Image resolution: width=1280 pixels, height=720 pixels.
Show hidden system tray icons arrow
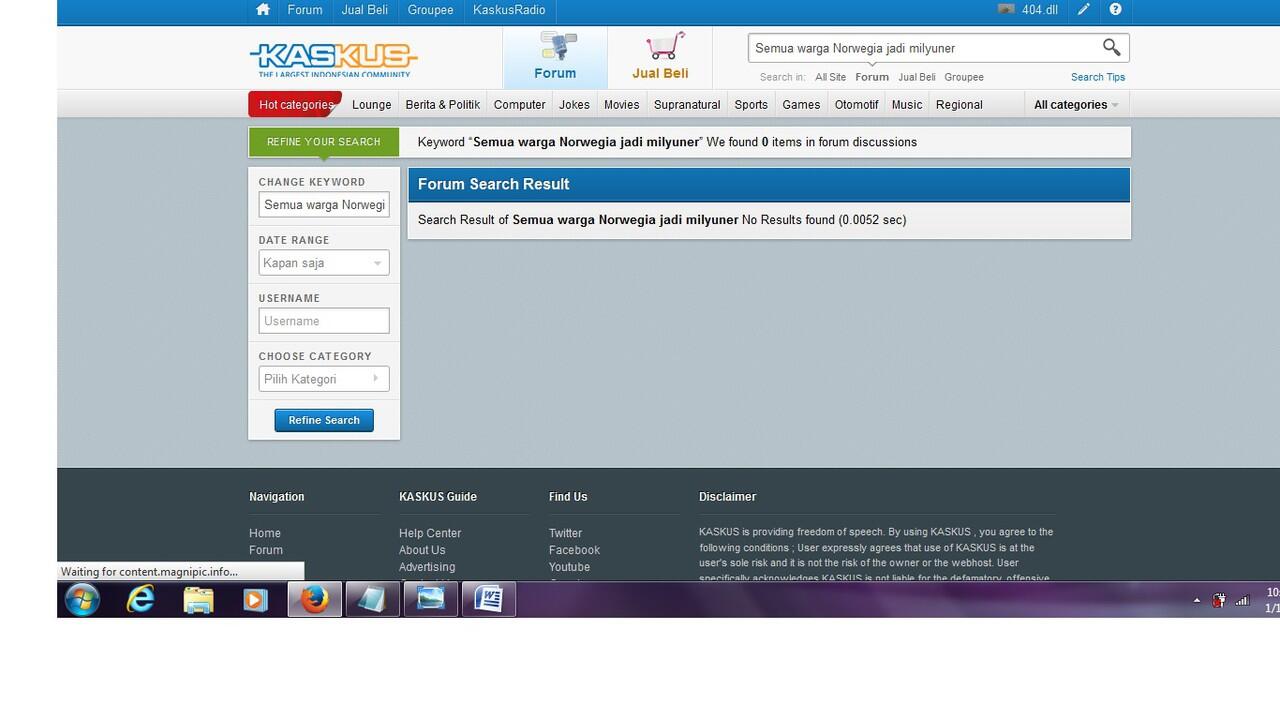[x=1196, y=601]
